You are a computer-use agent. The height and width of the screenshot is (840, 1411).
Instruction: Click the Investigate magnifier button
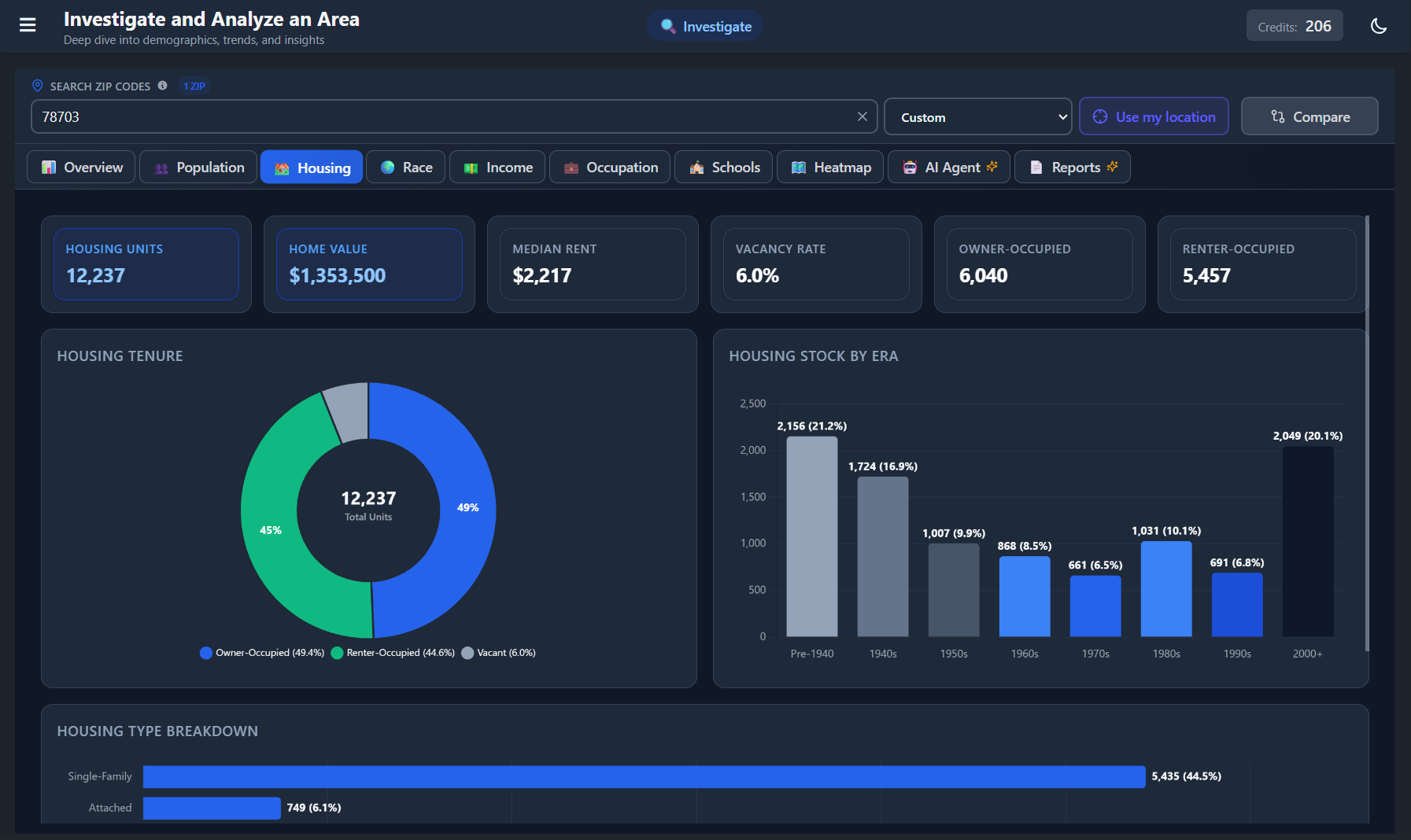[x=705, y=27]
